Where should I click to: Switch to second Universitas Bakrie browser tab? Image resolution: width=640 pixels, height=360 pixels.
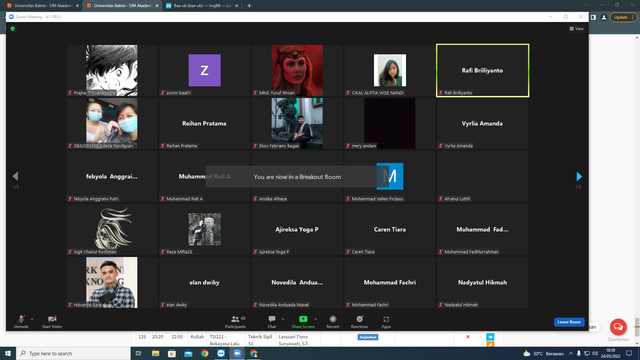click(x=122, y=6)
